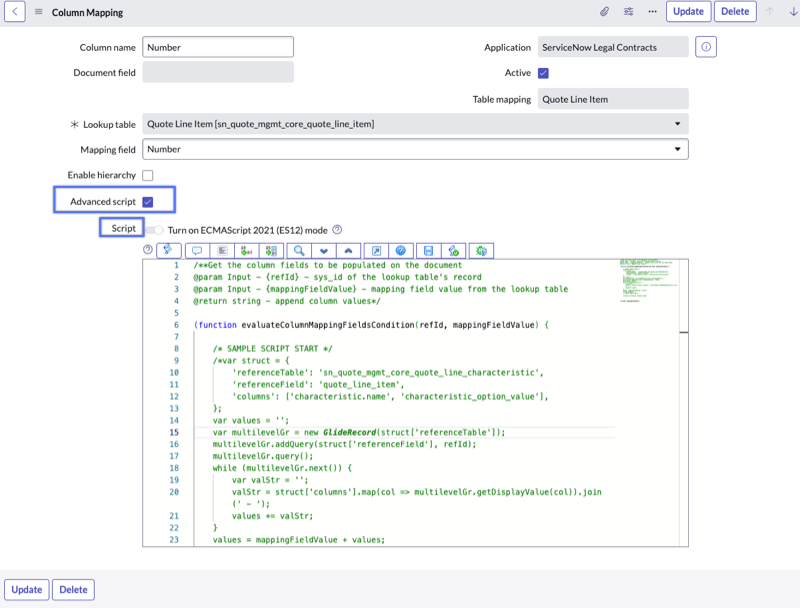Toggle comment icon in script toolbar
Image resolution: width=800 pixels, height=608 pixels.
click(197, 250)
